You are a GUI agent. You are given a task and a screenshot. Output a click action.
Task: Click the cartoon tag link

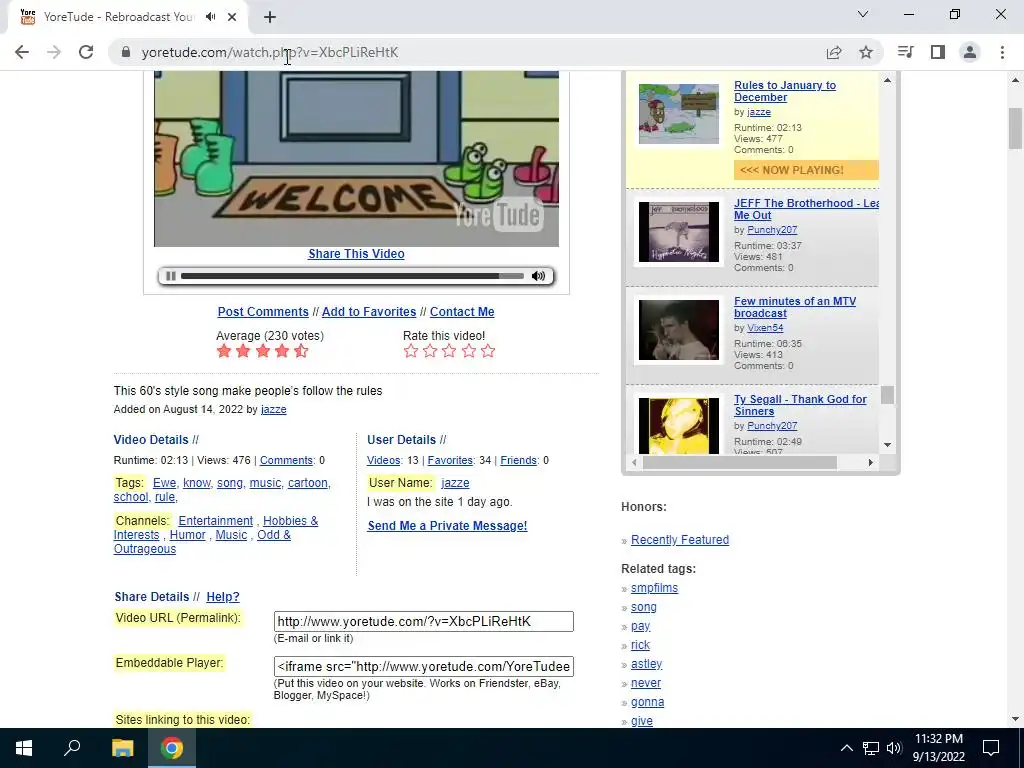(308, 483)
